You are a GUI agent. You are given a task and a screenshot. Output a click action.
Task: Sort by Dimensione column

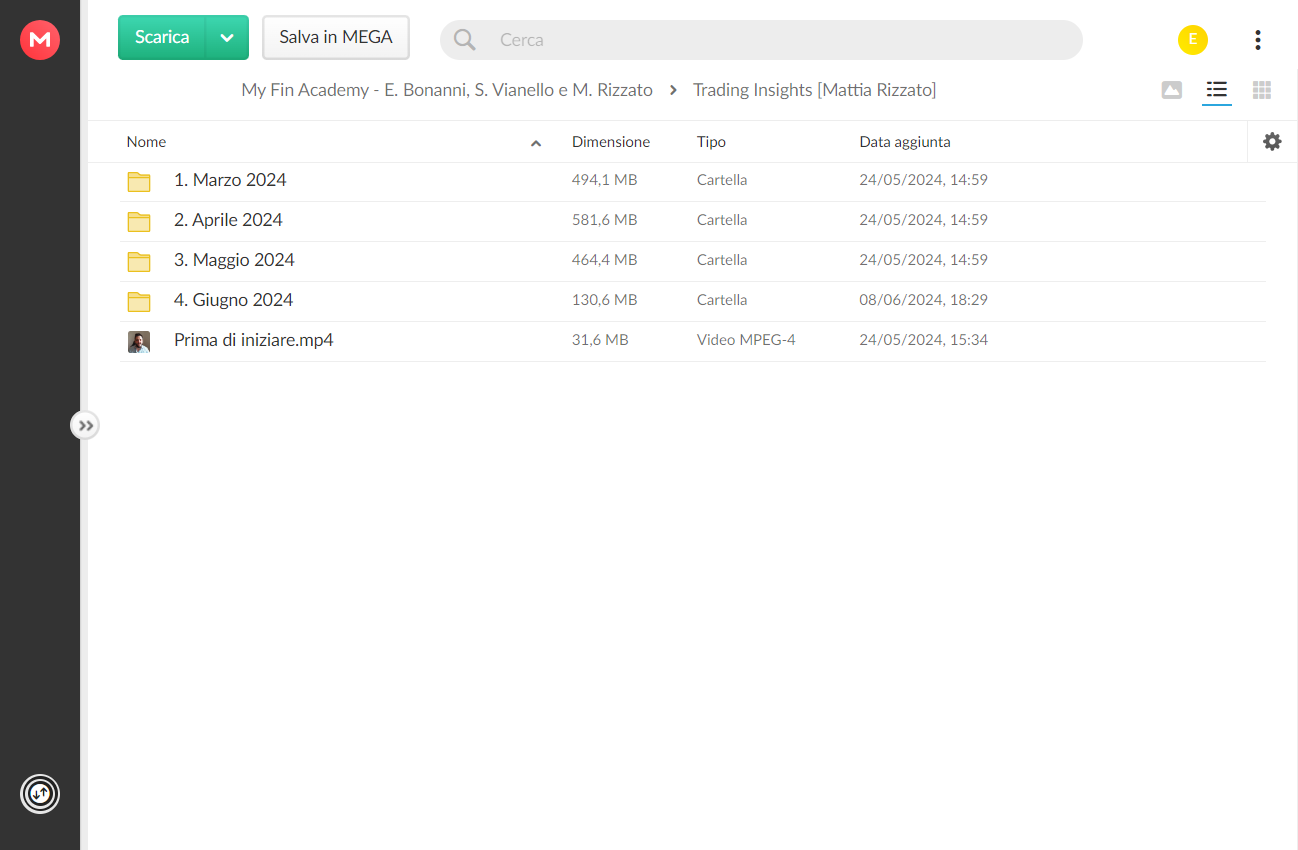(611, 142)
